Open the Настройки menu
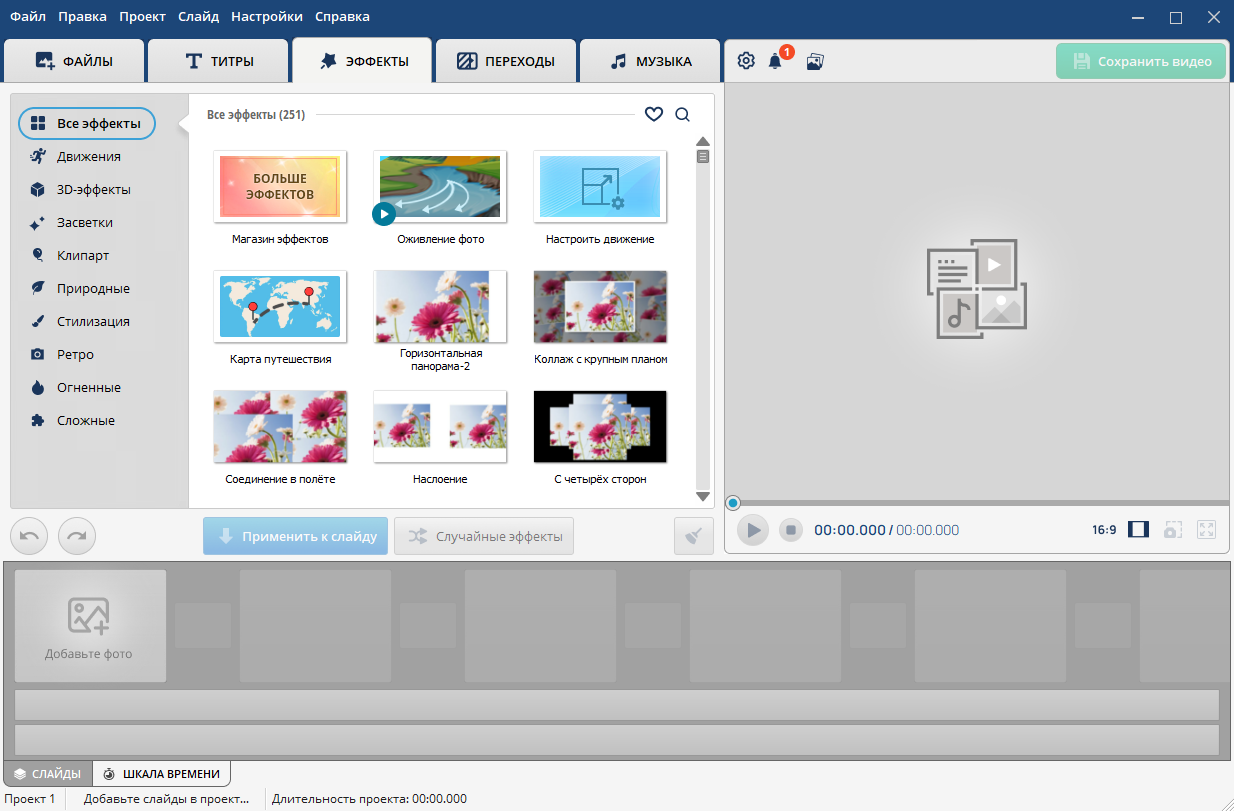Image resolution: width=1234 pixels, height=811 pixels. click(x=267, y=16)
